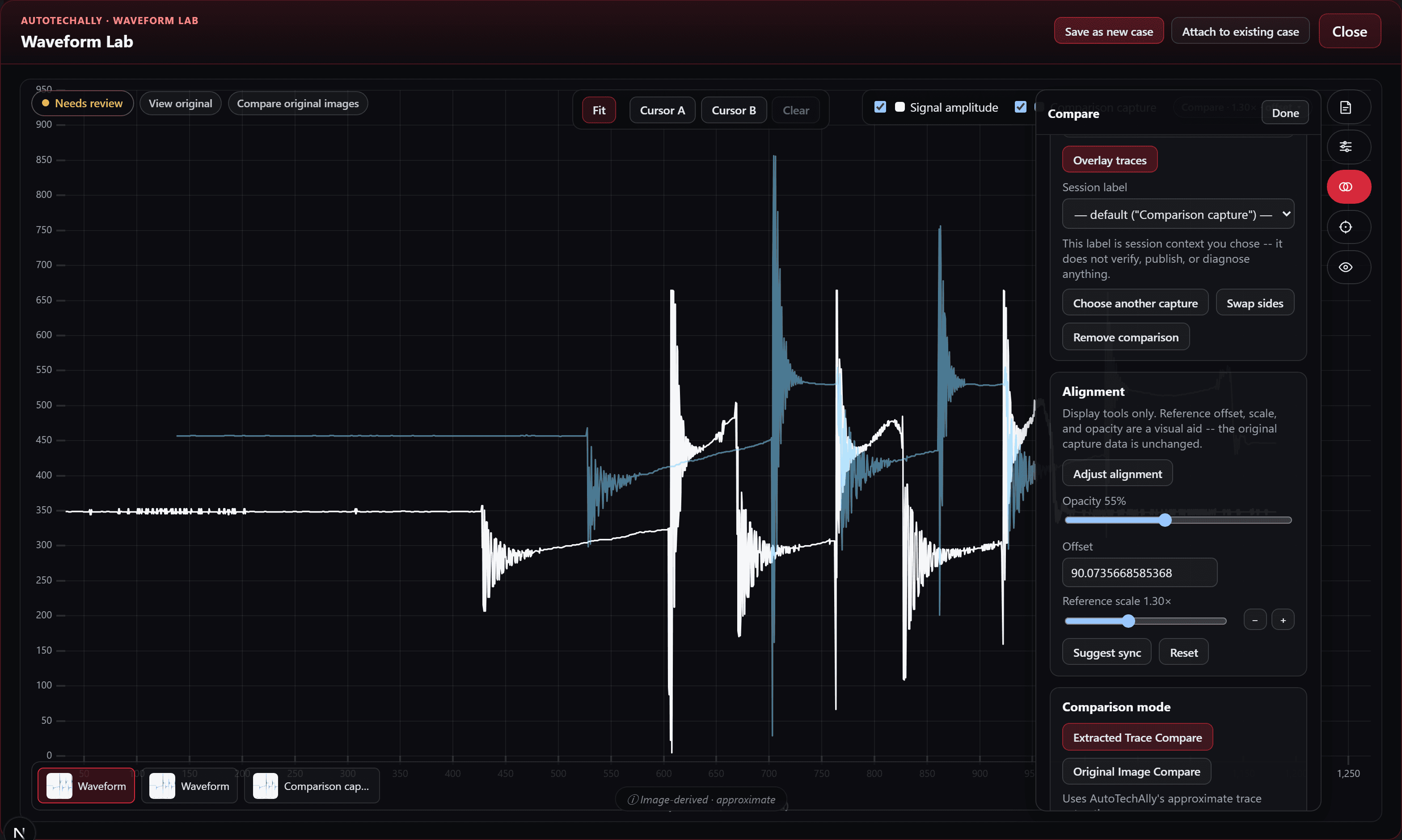Choose another capture
Screen dimensions: 1402x840
(x=1135, y=303)
